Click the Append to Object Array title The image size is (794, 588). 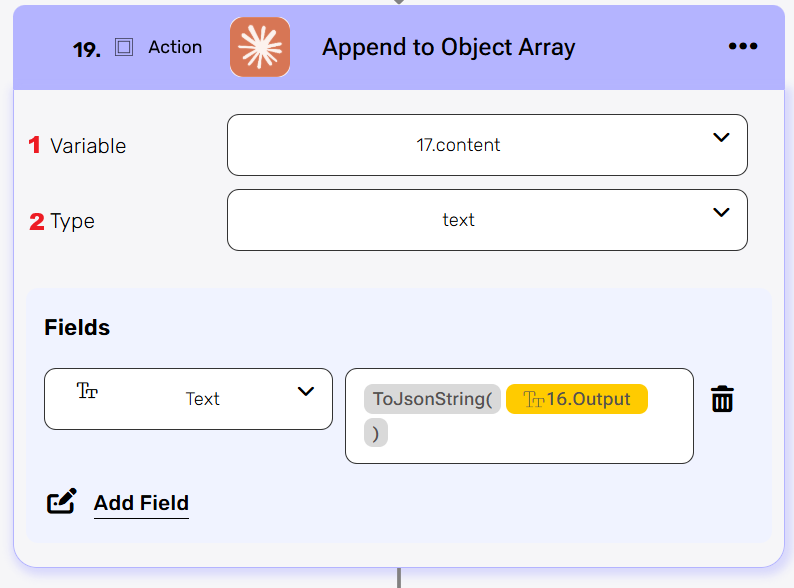coord(448,47)
